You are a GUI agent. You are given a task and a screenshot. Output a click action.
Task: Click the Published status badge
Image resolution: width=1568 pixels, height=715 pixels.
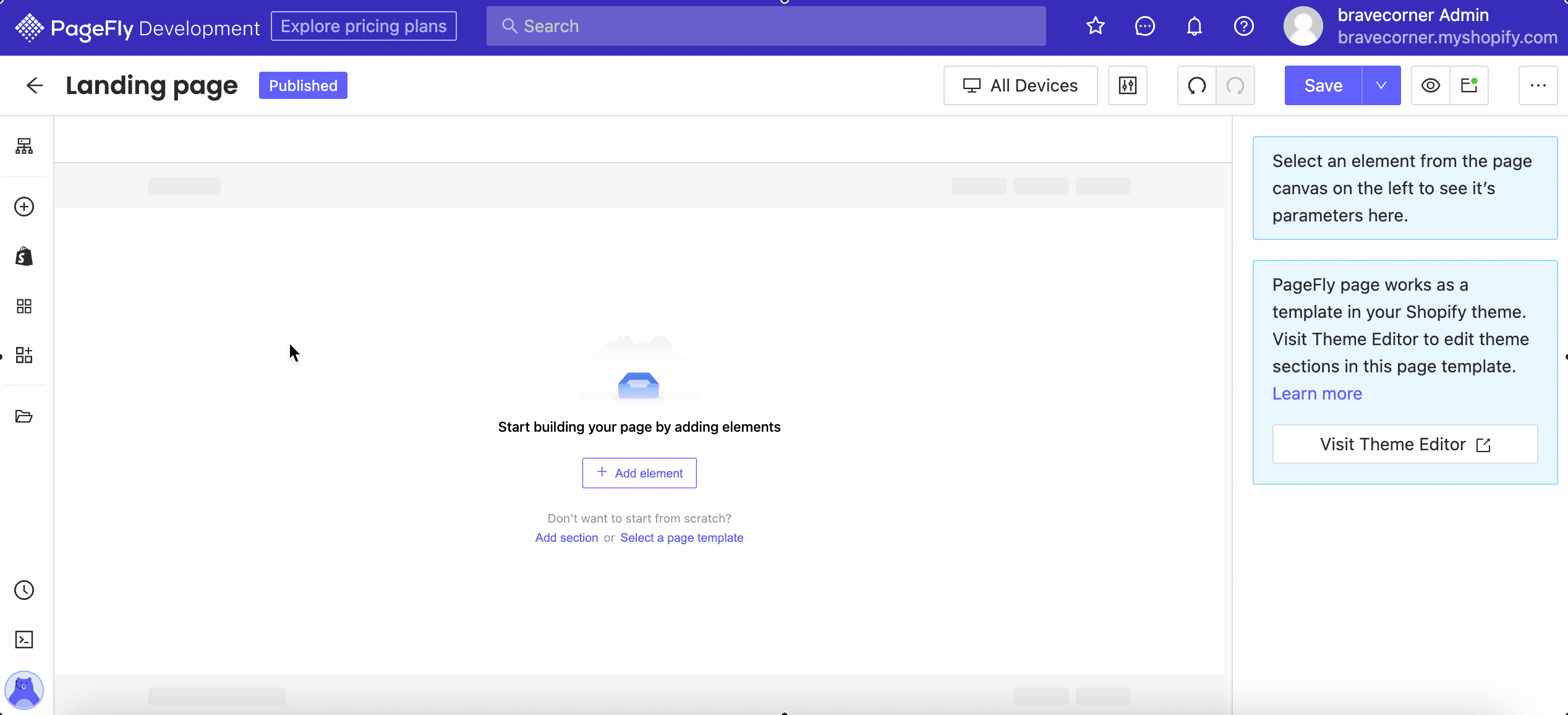tap(303, 85)
